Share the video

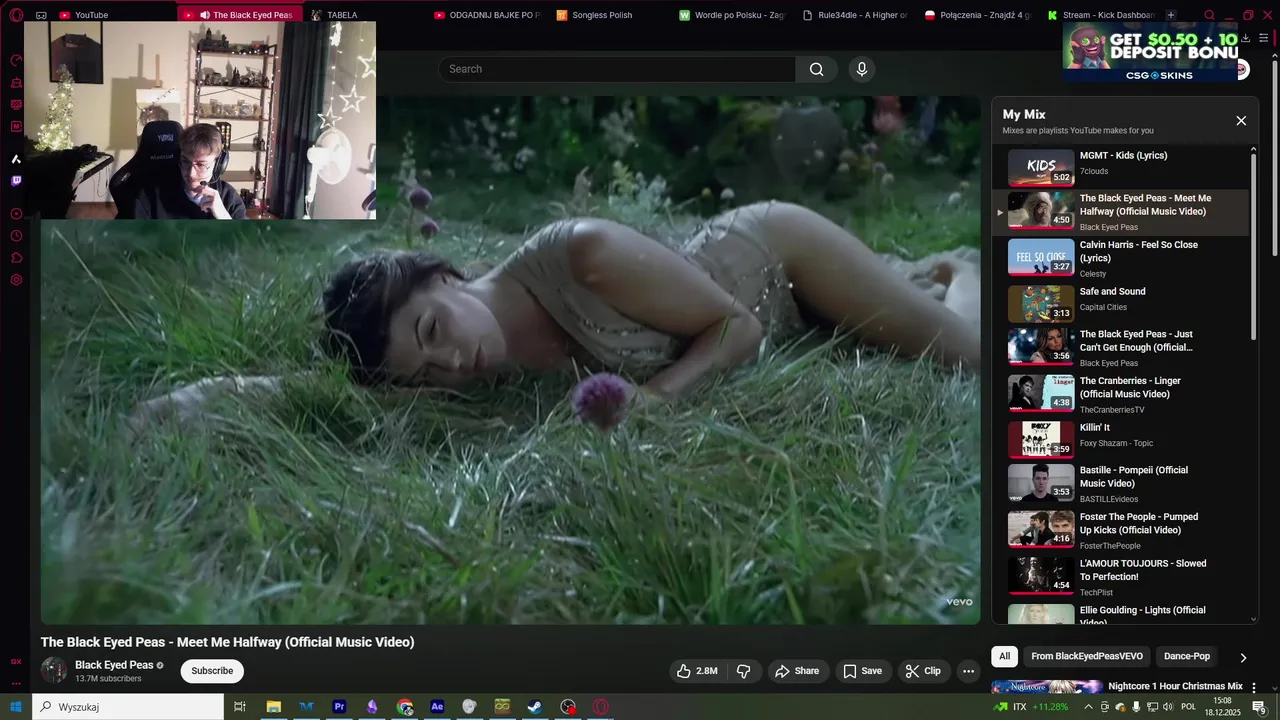point(797,671)
